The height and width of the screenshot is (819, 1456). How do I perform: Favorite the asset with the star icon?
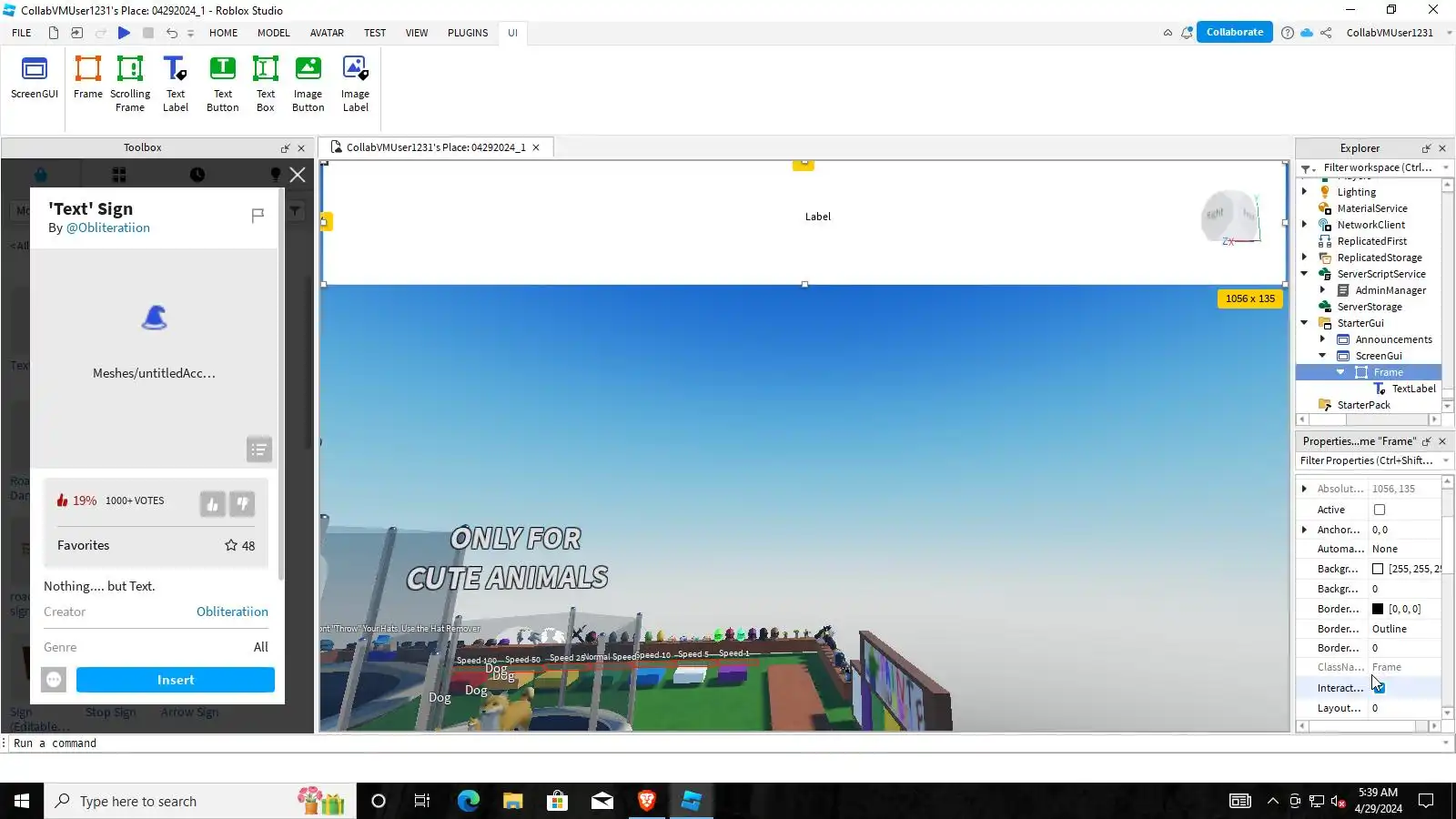(231, 545)
